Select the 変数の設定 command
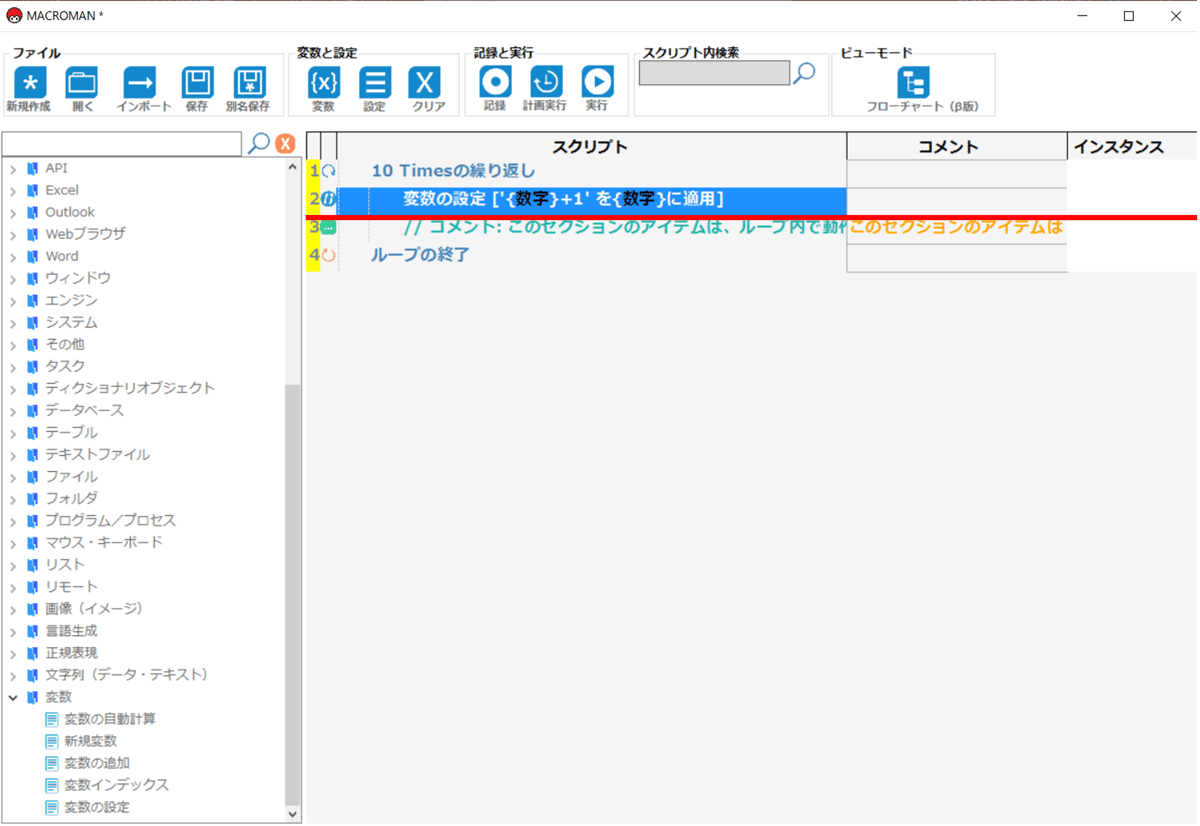This screenshot has width=1200, height=826. tap(97, 807)
